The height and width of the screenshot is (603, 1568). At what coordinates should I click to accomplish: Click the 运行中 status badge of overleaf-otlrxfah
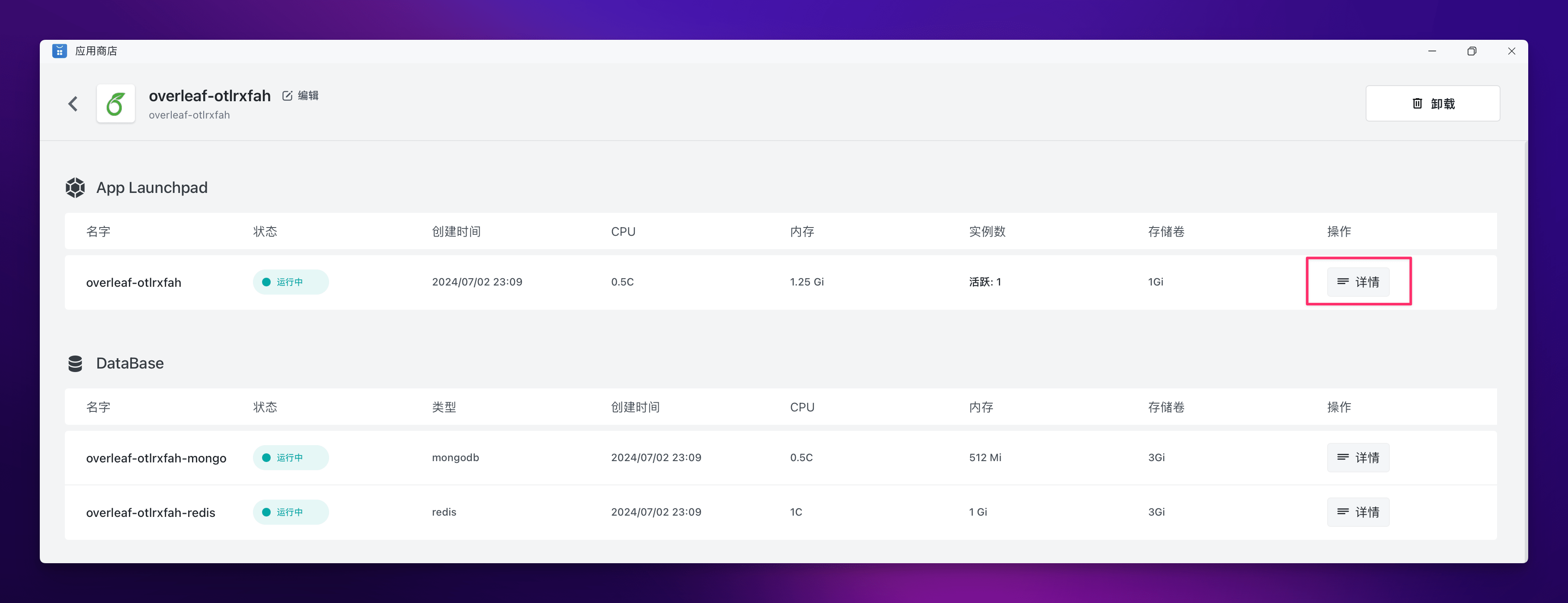pos(290,282)
